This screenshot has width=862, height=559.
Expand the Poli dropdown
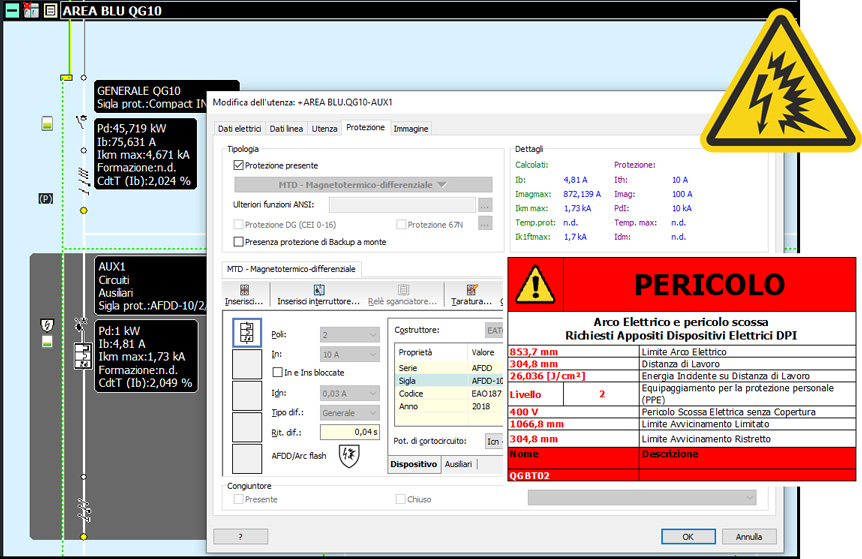[x=349, y=334]
